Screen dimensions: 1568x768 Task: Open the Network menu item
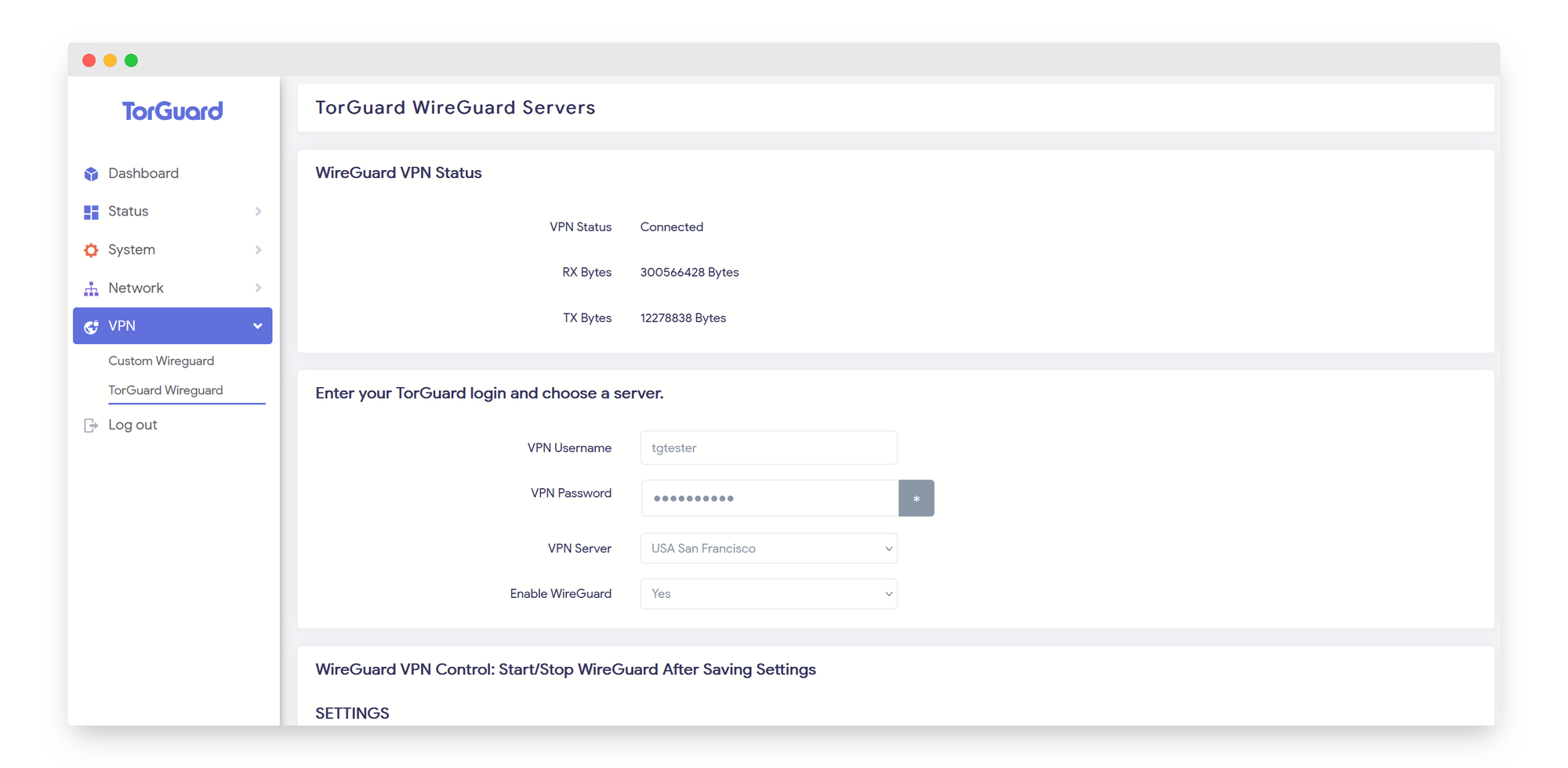click(x=172, y=288)
